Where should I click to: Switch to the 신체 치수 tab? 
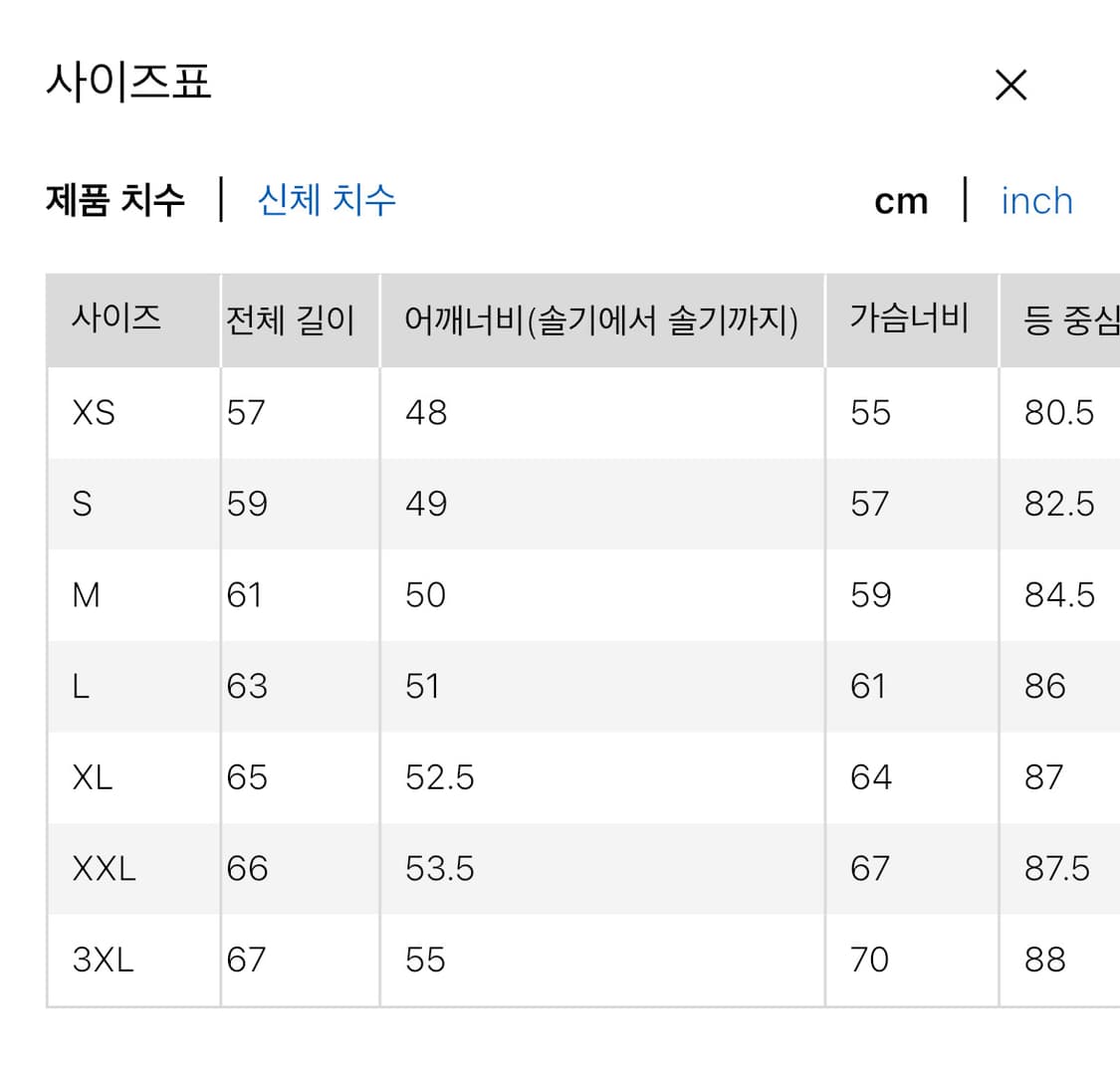[327, 201]
